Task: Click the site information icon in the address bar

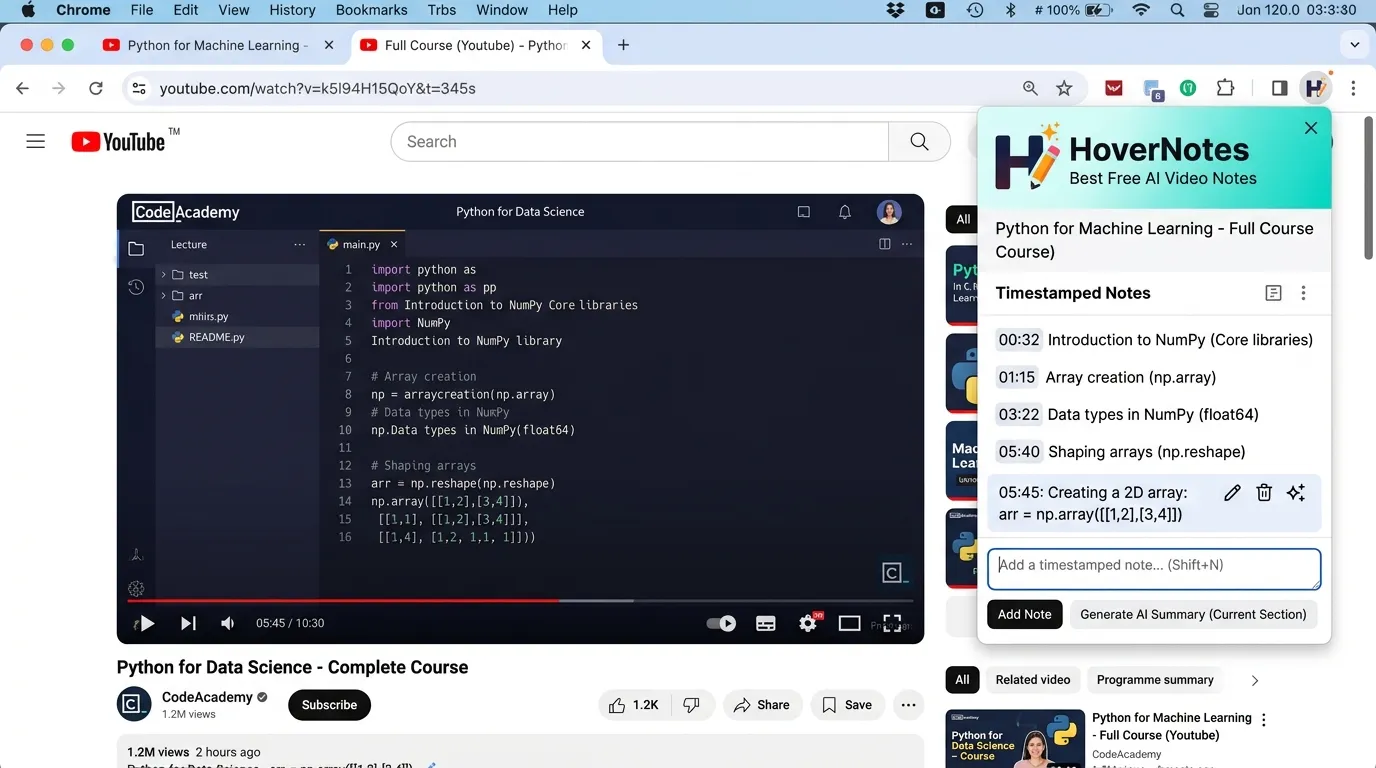Action: [139, 88]
